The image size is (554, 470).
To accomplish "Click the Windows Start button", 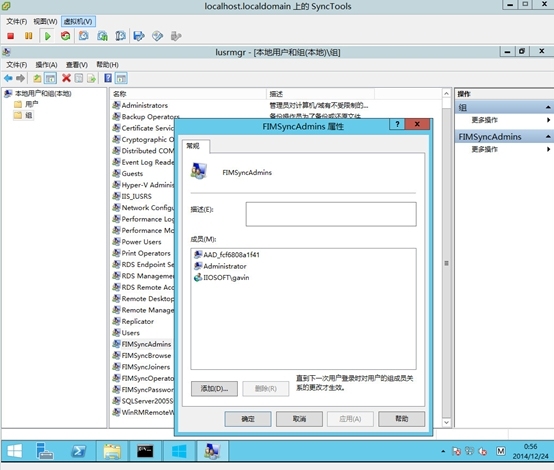I will (14, 451).
